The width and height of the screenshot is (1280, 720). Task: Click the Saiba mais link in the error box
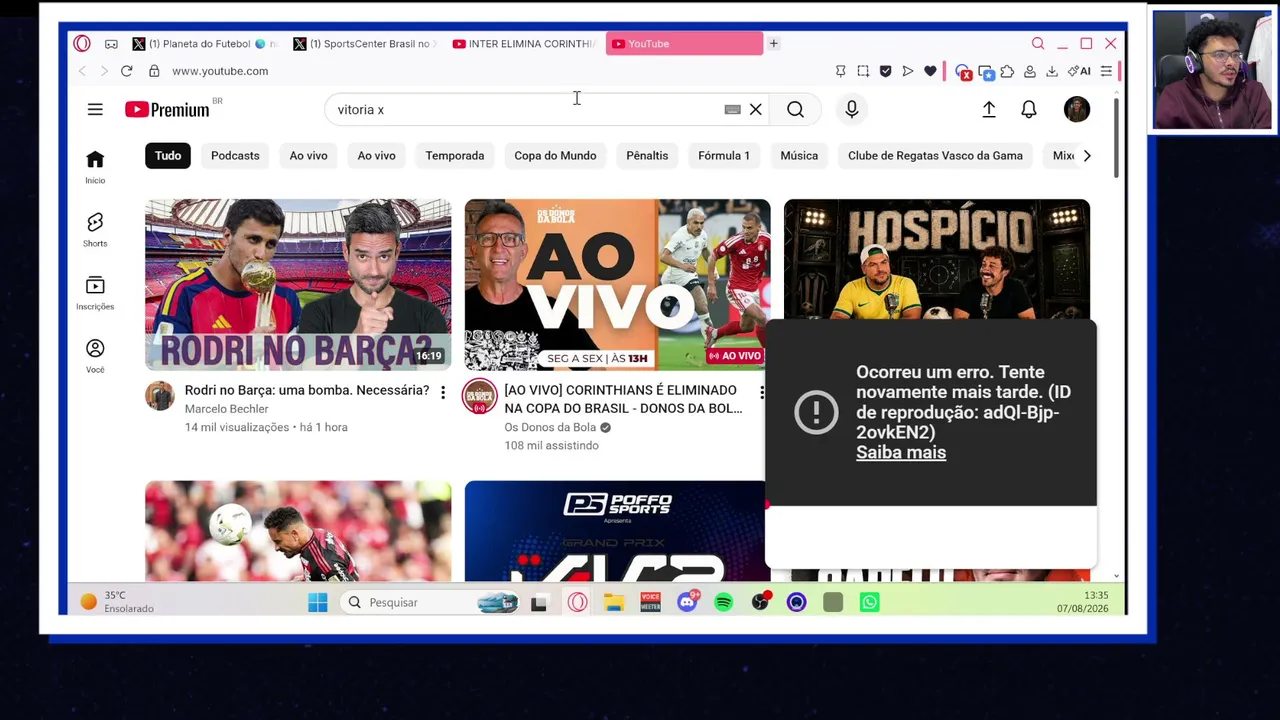[x=901, y=453]
